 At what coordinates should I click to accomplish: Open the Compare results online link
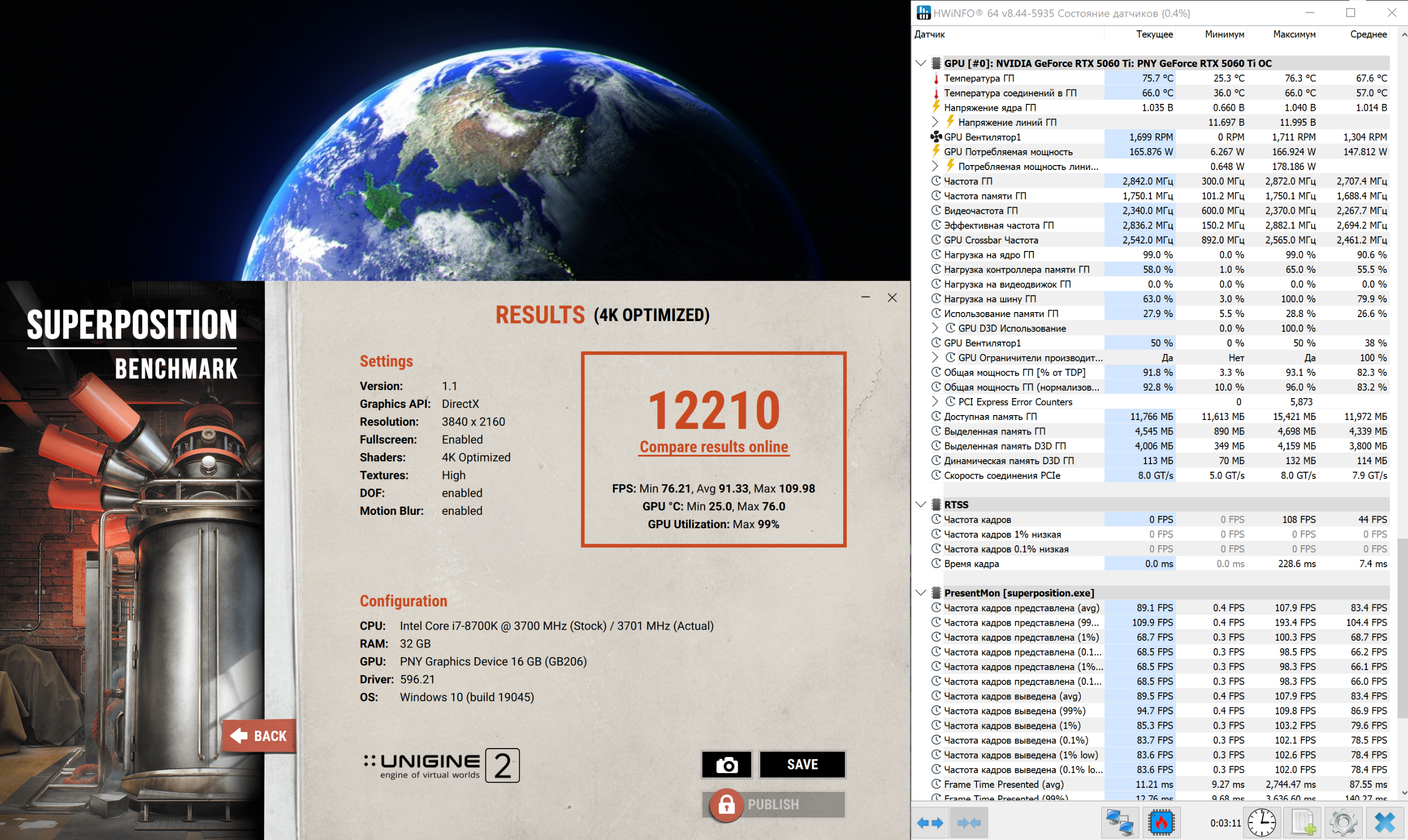point(714,447)
